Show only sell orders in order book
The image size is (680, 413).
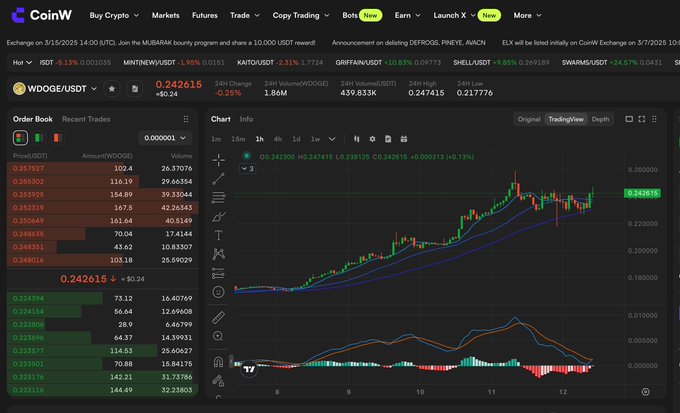[x=56, y=138]
